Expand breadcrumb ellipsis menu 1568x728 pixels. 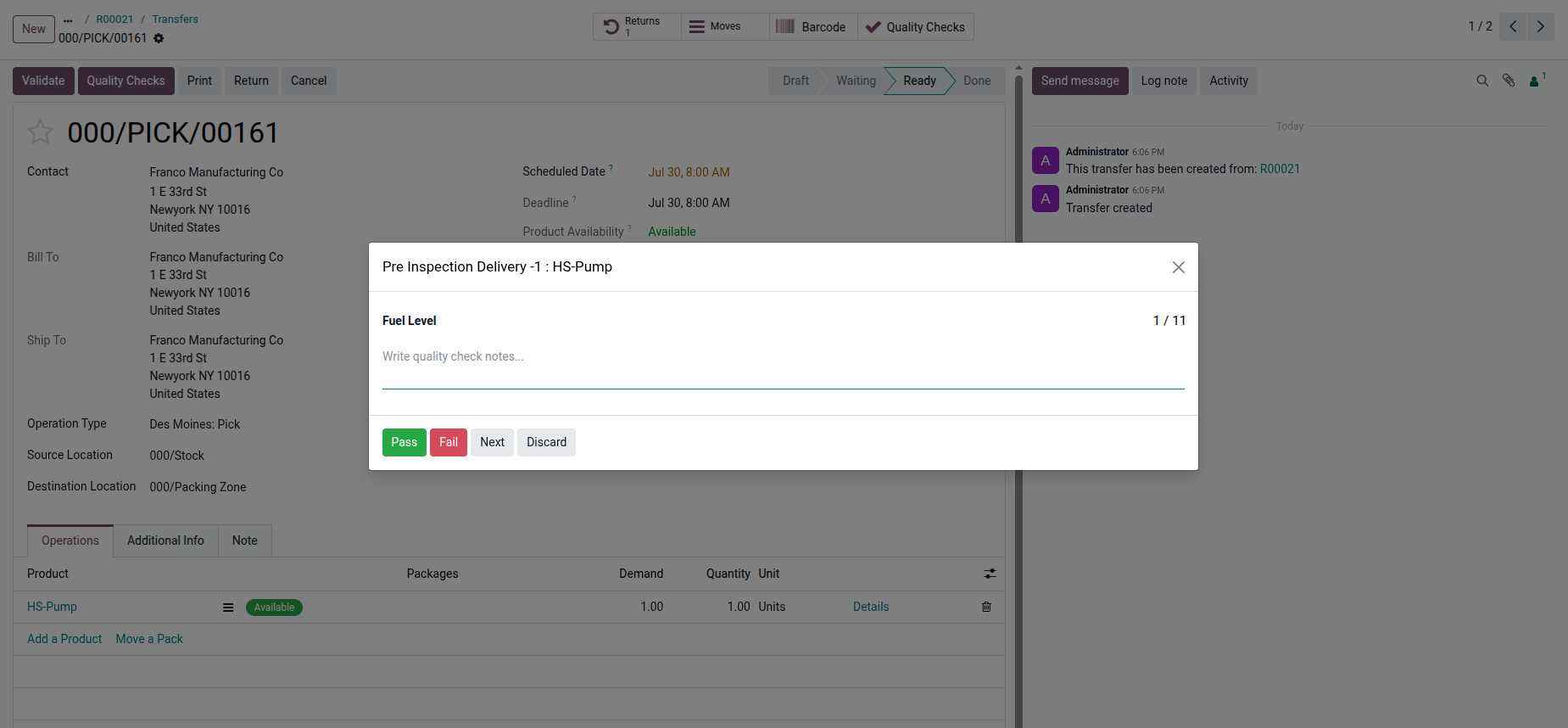pos(68,20)
